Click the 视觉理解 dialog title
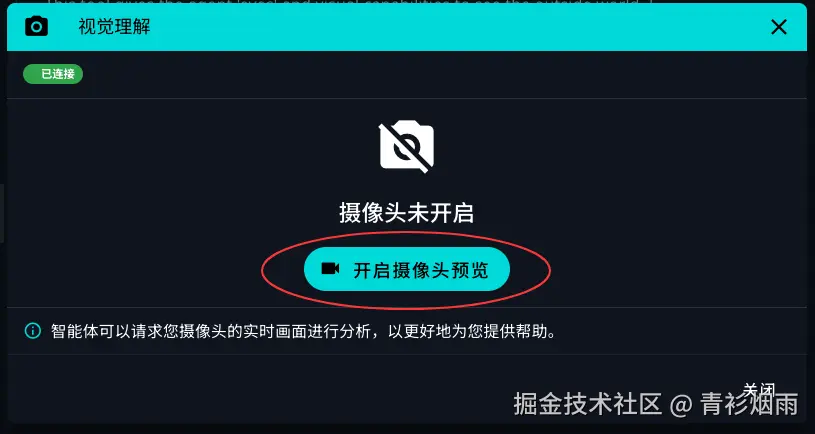The height and width of the screenshot is (434, 815). coord(114,27)
